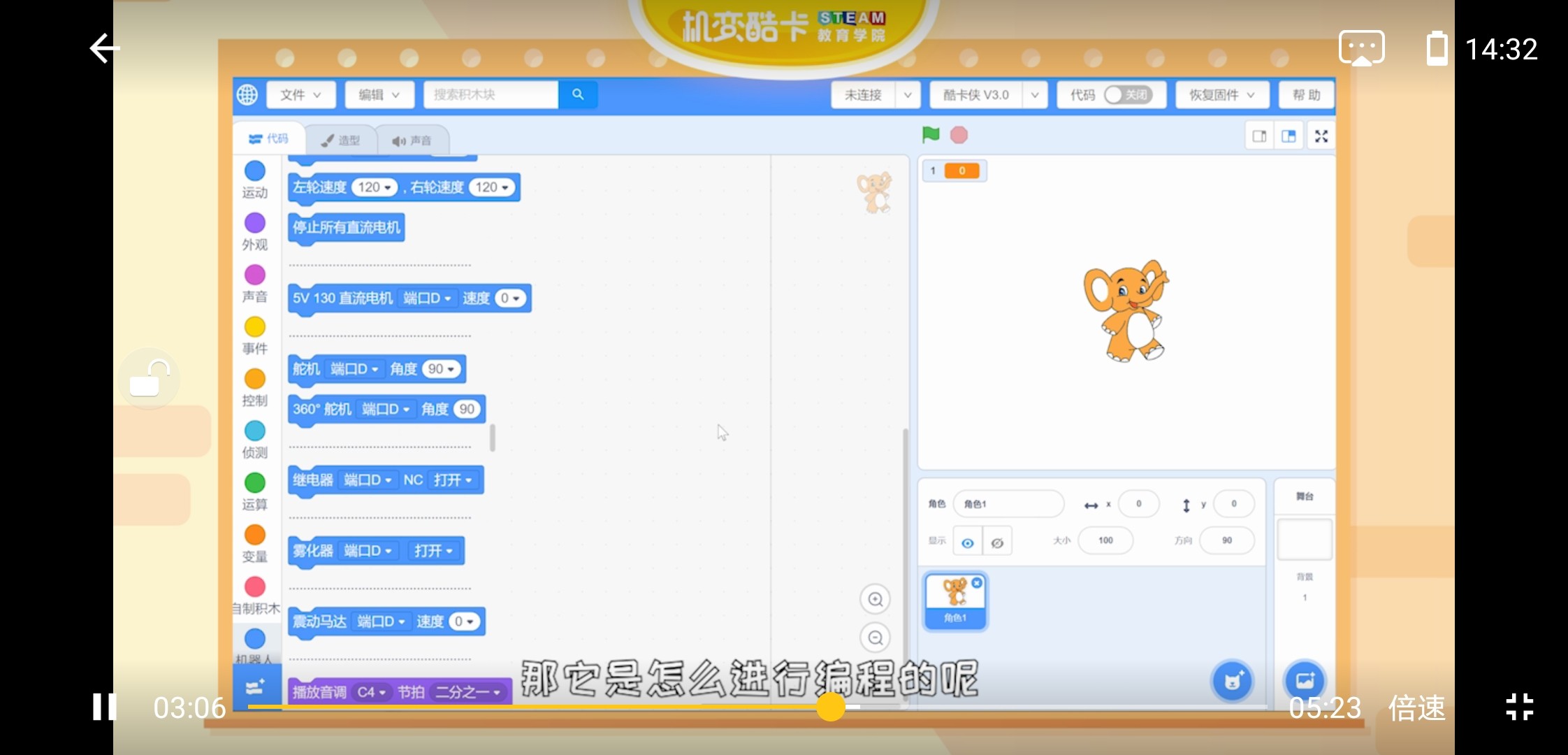Viewport: 1568px width, 755px height.
Task: Click the sprite y coordinate field
Action: (x=1233, y=504)
